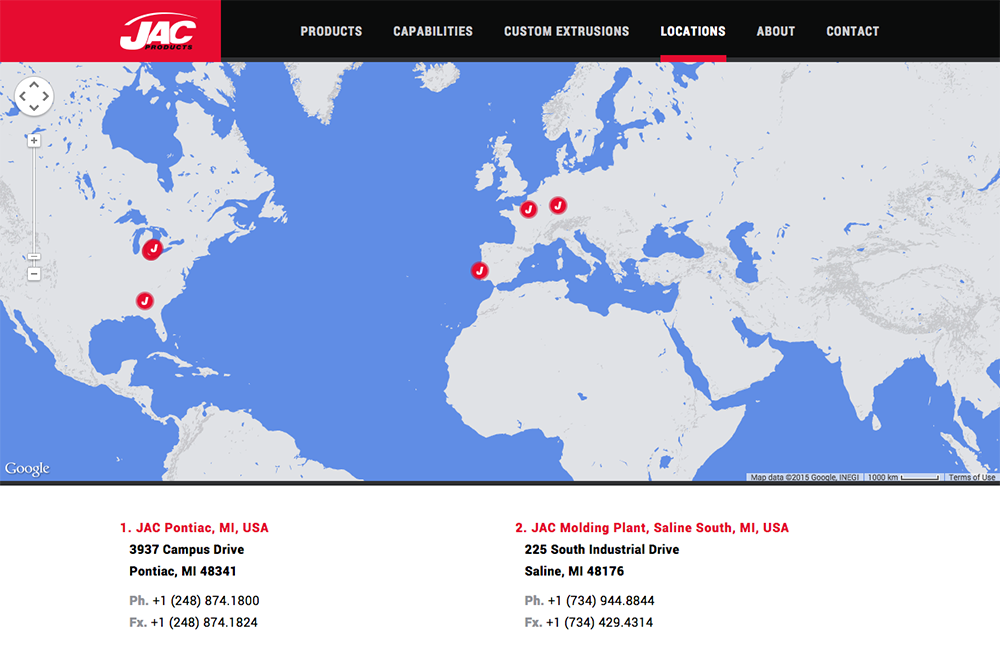Viewport: 1000px width, 648px height.
Task: Open the Custom Extrusions menu item
Action: (x=566, y=31)
